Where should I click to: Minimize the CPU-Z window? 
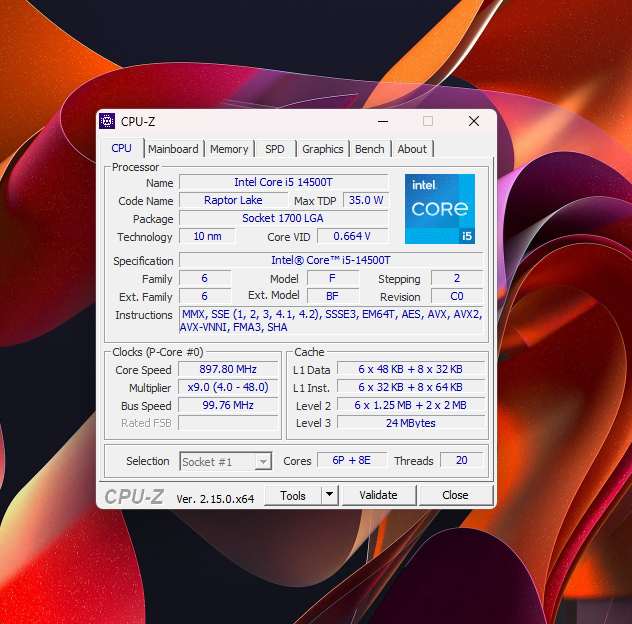(x=383, y=121)
